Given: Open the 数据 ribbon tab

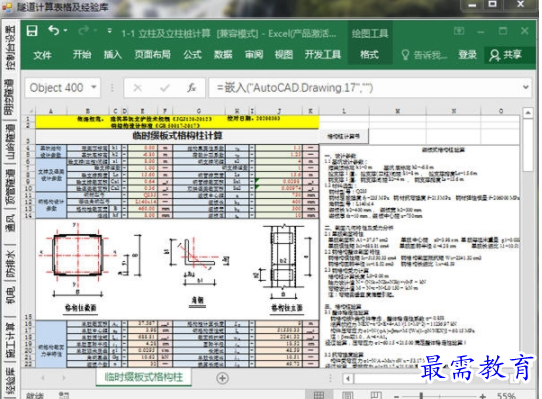Looking at the screenshot, I should 223,55.
